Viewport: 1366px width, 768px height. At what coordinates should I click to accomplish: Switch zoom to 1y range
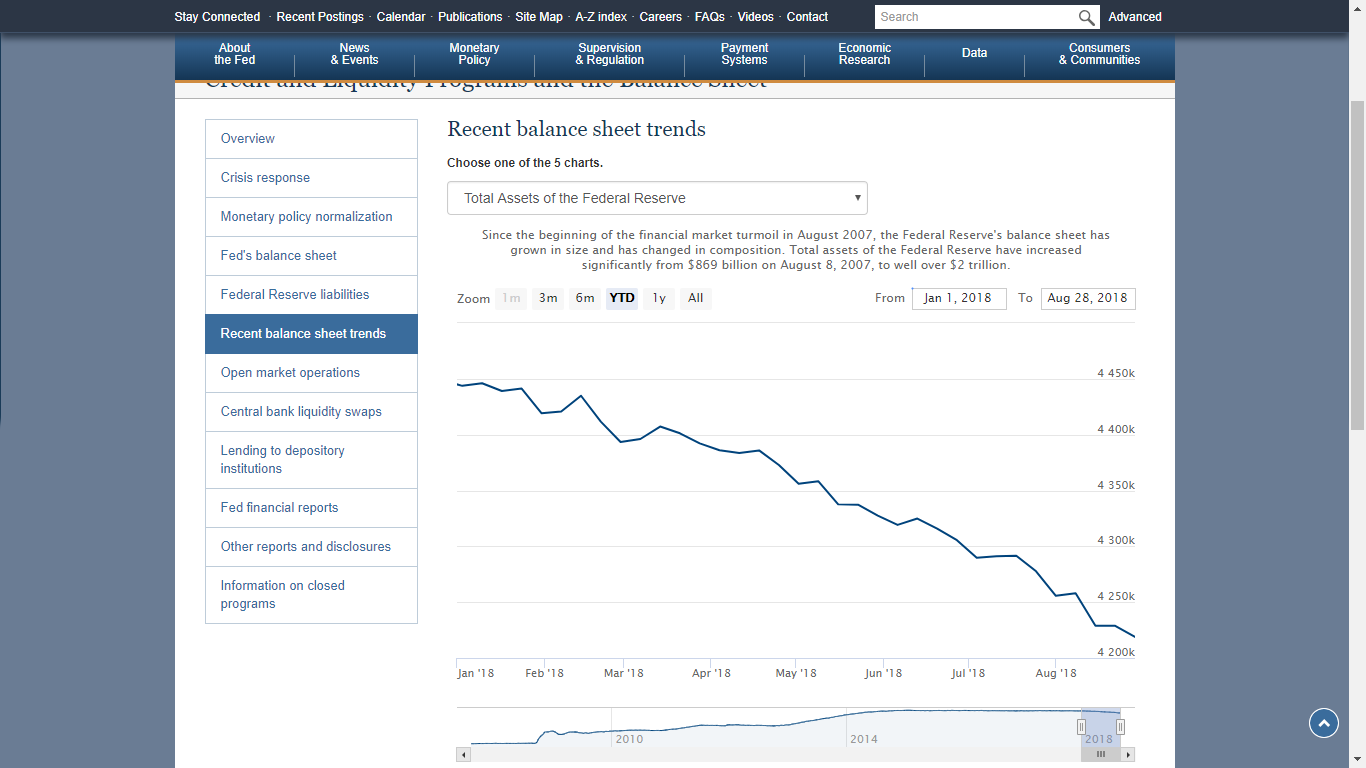point(658,298)
